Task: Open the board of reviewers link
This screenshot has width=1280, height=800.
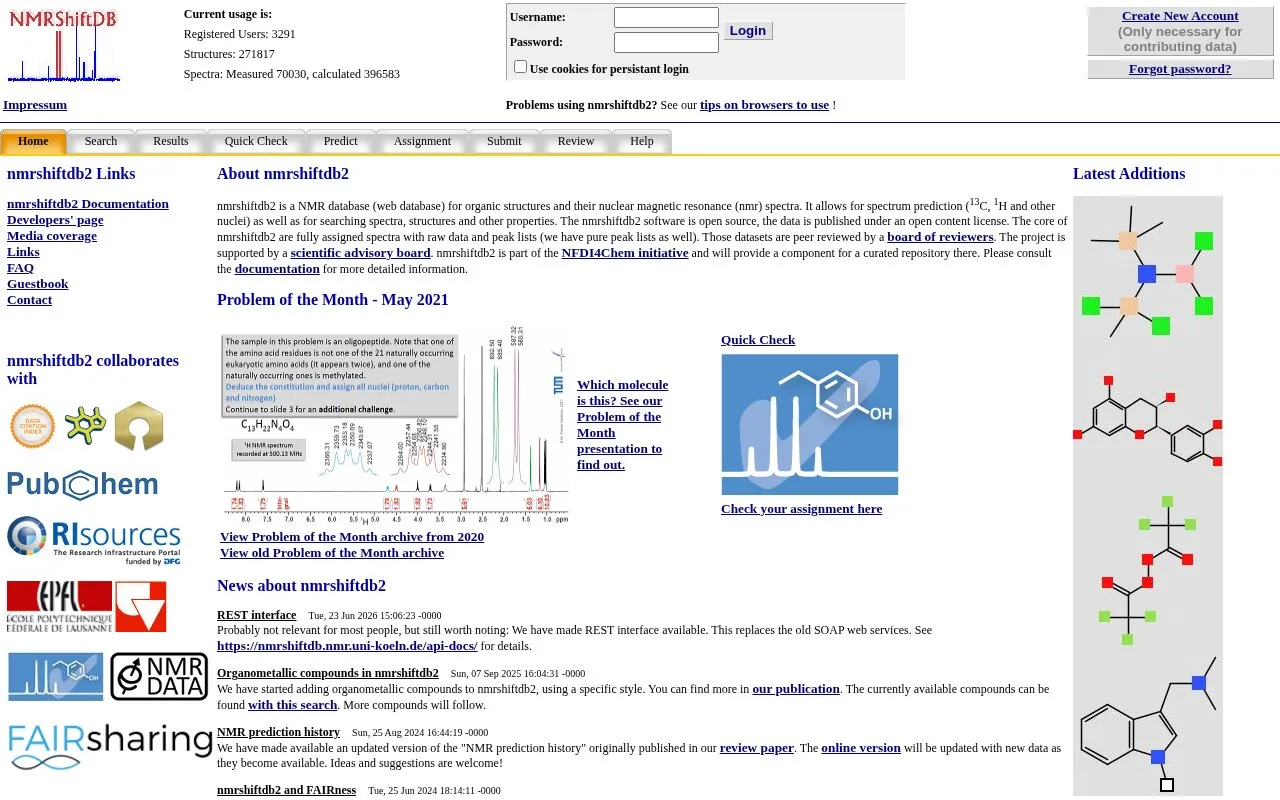Action: [x=940, y=237]
